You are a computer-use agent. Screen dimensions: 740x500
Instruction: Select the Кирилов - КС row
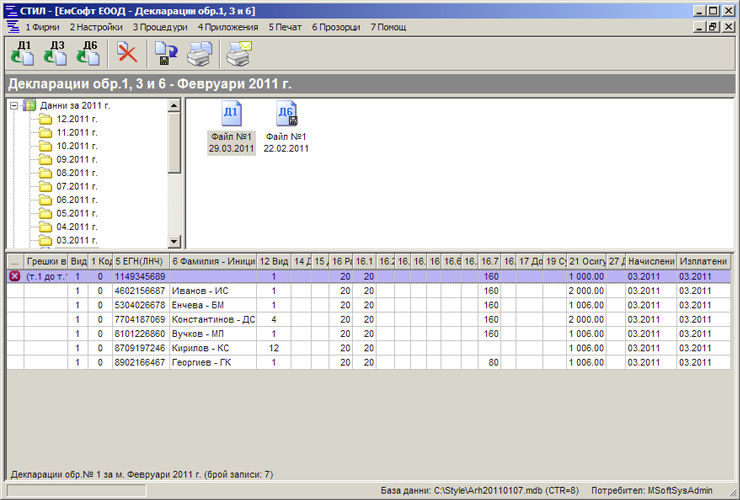[x=369, y=348]
